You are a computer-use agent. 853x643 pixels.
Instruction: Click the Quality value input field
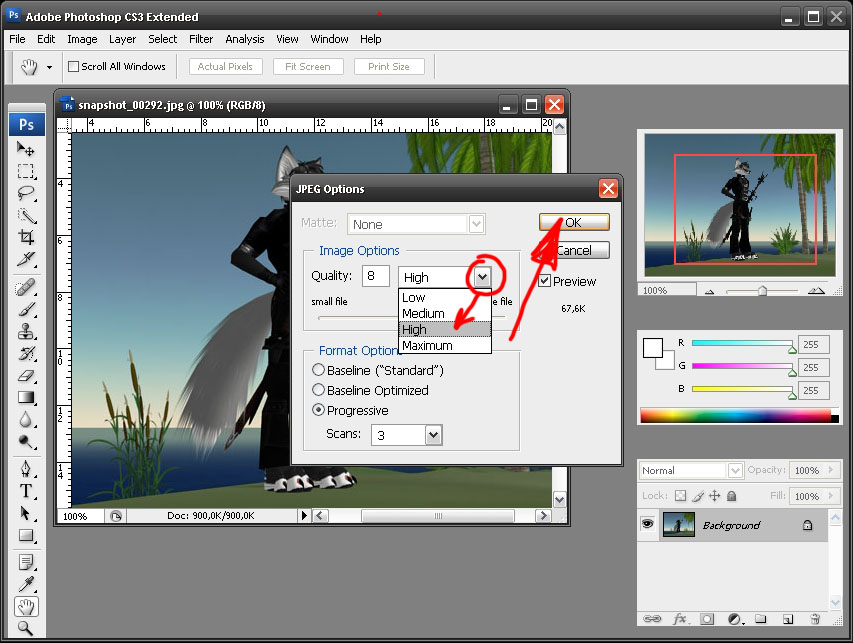[x=376, y=277]
